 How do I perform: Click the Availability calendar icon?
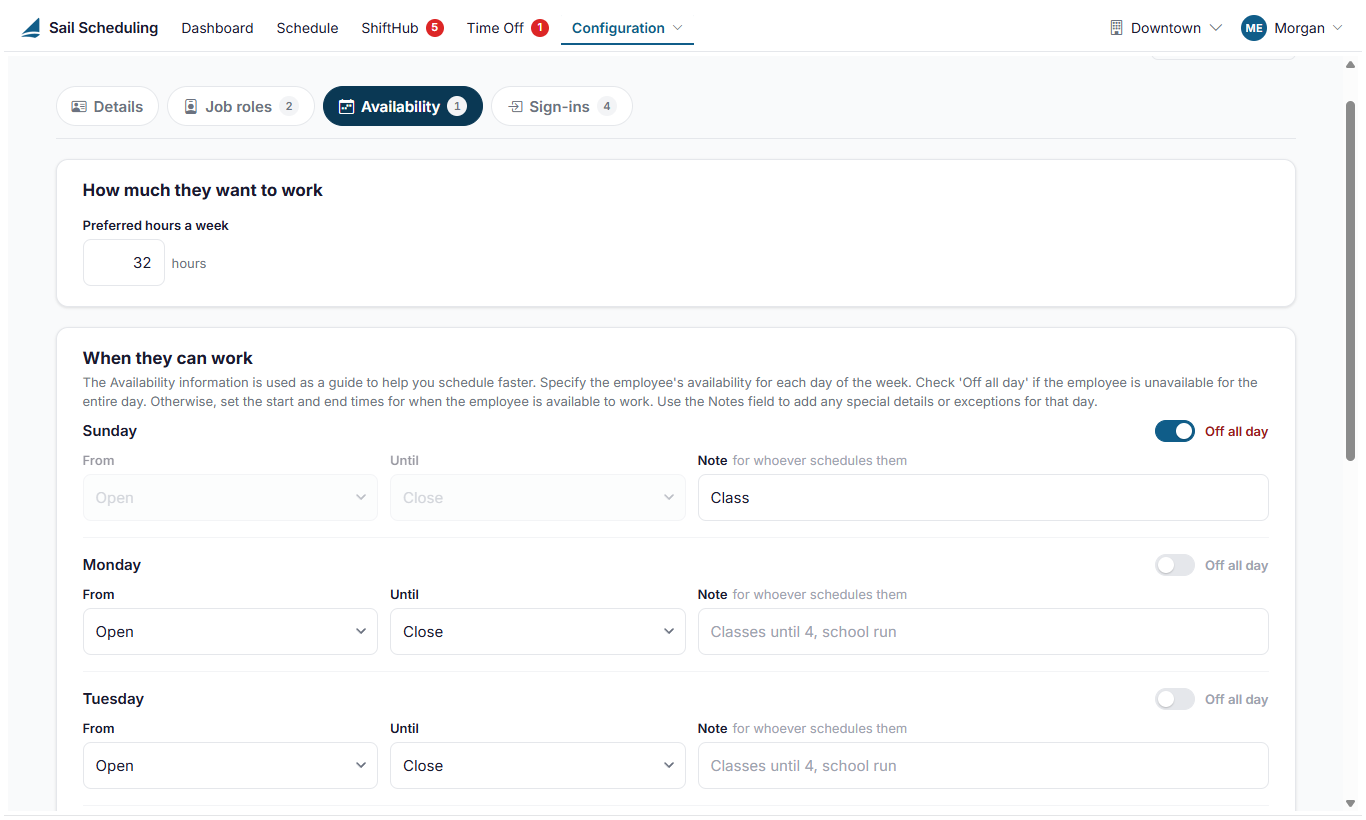point(347,107)
